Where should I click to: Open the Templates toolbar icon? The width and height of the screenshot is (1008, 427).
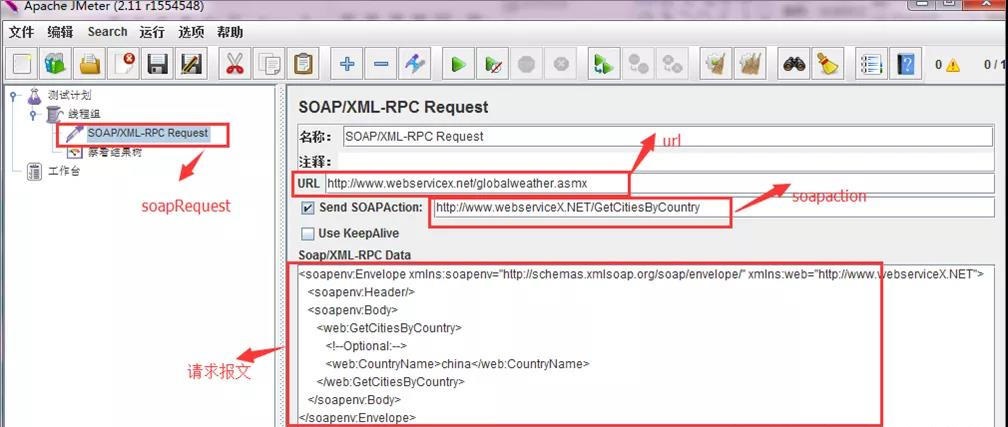coord(55,64)
